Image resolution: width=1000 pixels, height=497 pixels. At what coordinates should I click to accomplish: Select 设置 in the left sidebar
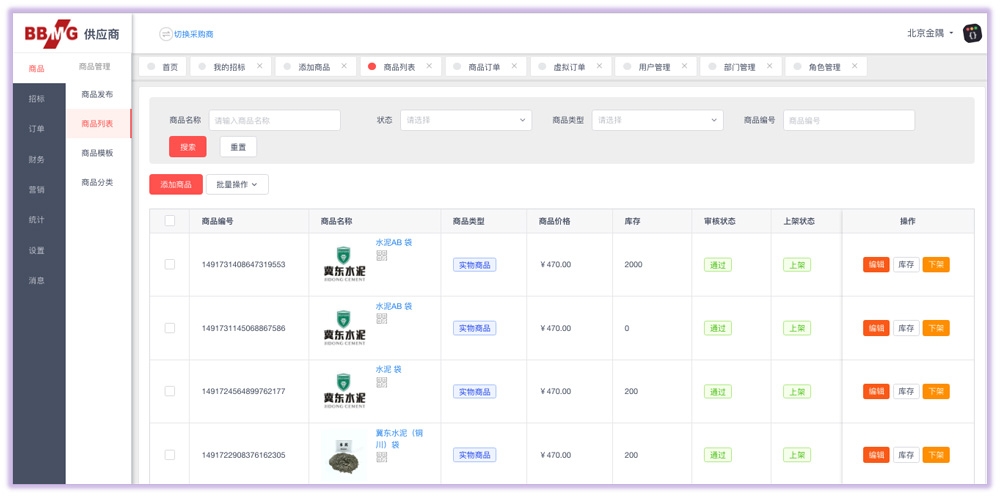click(37, 250)
